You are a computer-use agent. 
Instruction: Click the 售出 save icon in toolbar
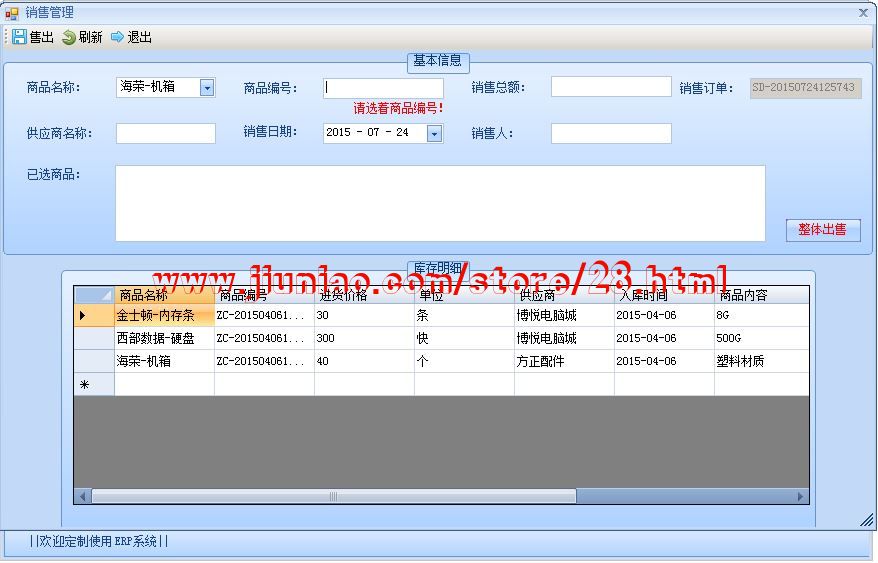point(20,37)
